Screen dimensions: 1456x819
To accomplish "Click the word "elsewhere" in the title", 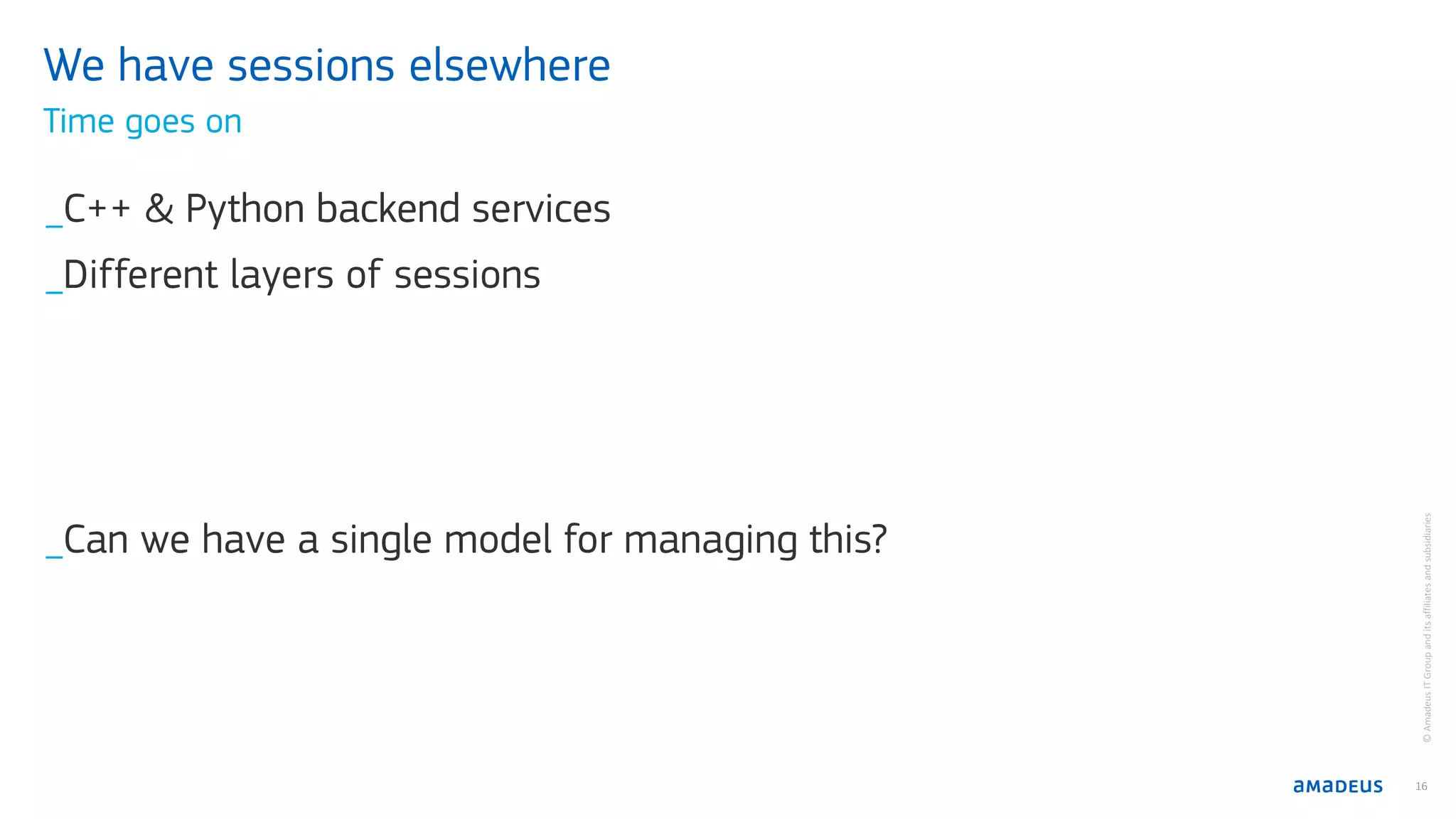I will [x=509, y=65].
